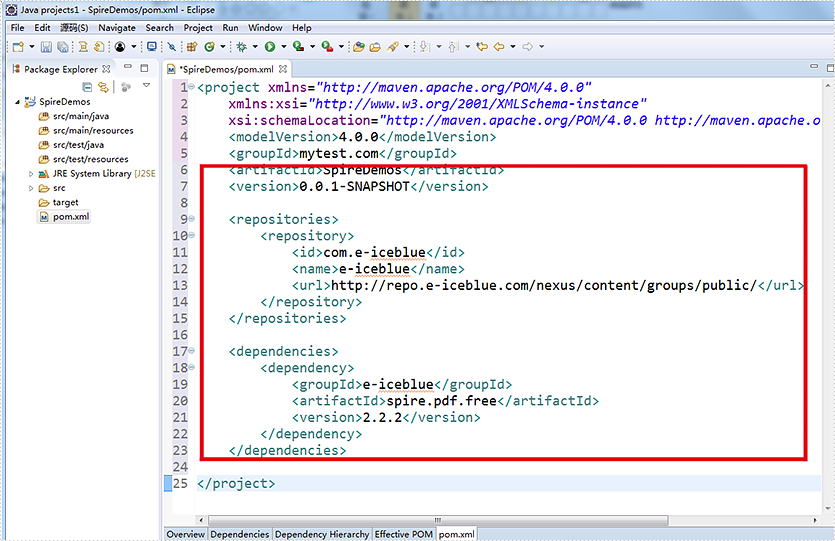Fold the dependency element at line 18
The height and width of the screenshot is (541, 835).
point(192,367)
